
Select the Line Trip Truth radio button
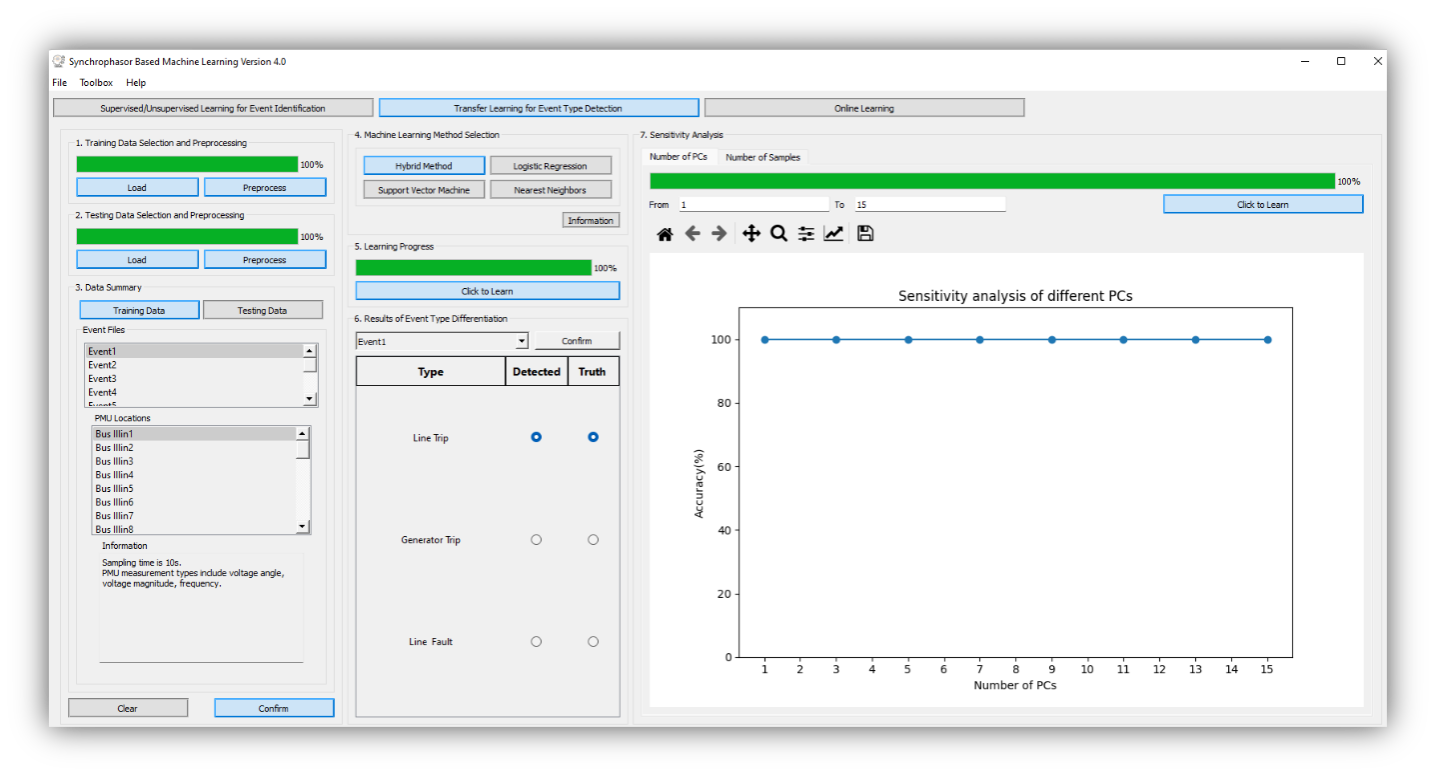coord(593,437)
